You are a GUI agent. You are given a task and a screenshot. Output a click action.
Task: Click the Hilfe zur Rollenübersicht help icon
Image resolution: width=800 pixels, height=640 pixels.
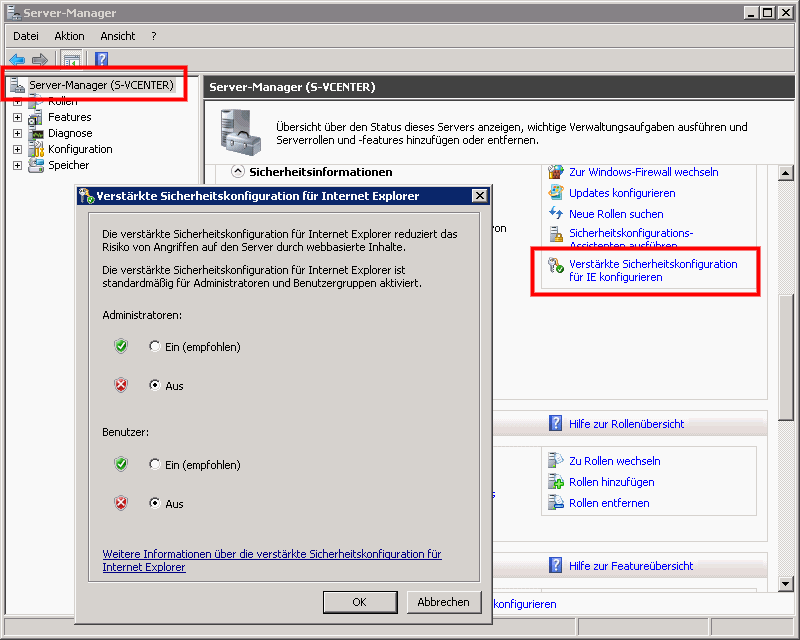pyautogui.click(x=556, y=424)
